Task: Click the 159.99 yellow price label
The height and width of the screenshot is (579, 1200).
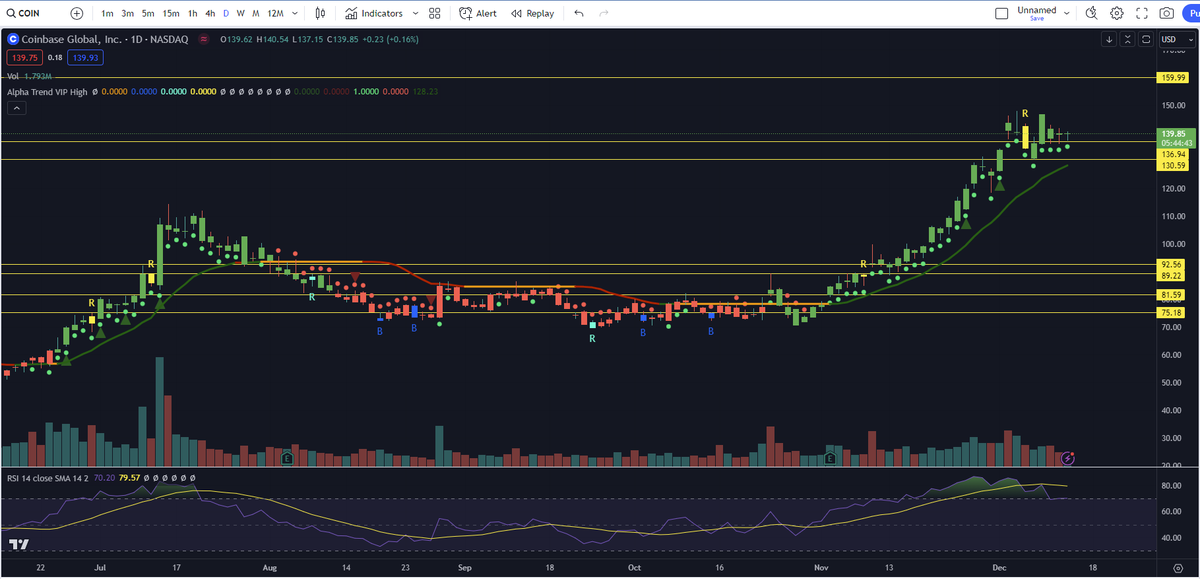Action: pyautogui.click(x=1172, y=77)
